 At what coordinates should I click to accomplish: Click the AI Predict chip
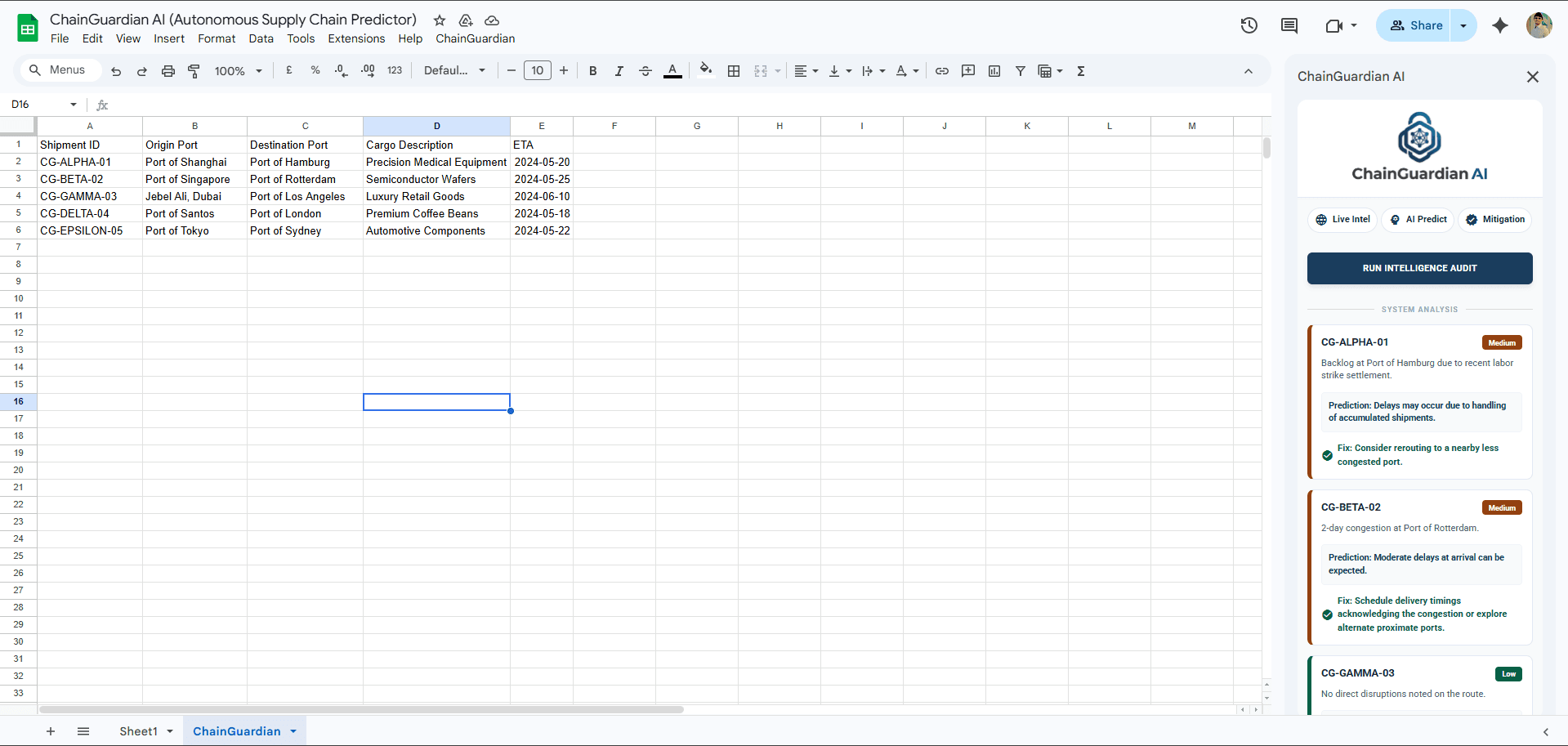1418,220
